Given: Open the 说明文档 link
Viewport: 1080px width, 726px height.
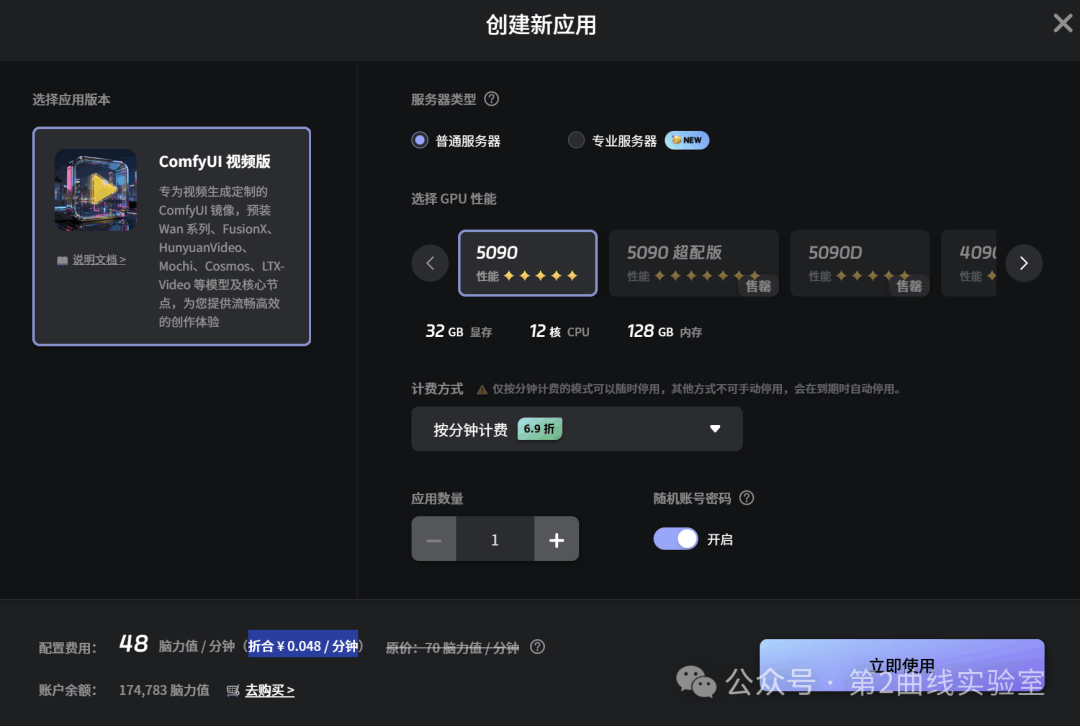Looking at the screenshot, I should point(99,260).
